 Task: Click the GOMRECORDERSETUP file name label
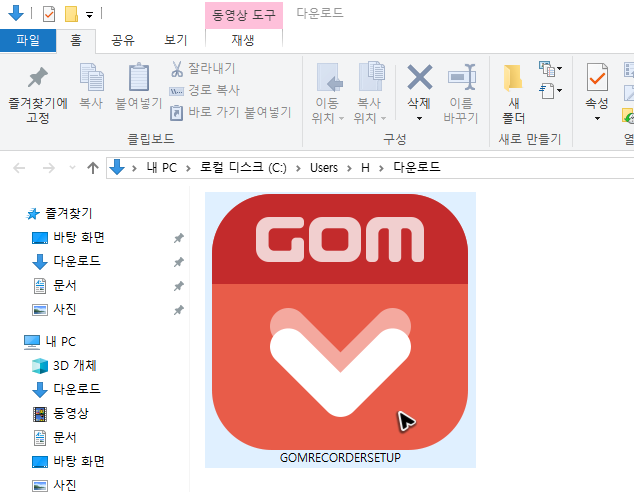click(340, 458)
